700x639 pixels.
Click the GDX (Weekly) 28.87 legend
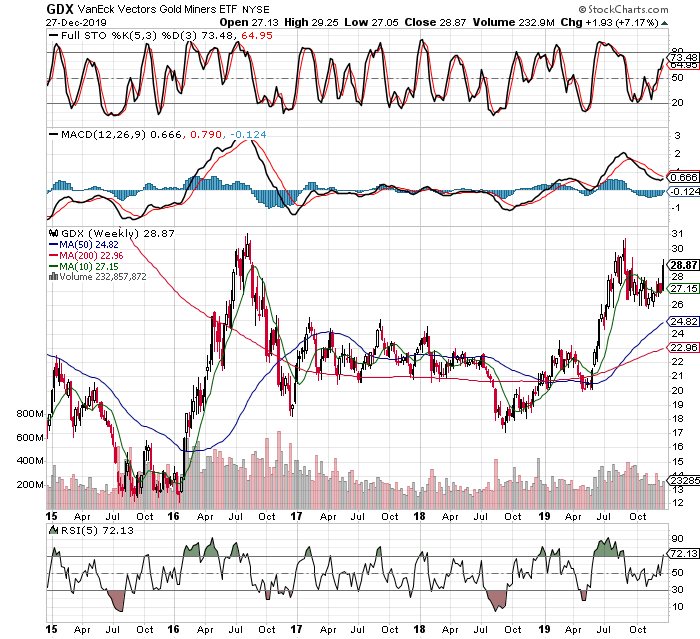coord(118,233)
